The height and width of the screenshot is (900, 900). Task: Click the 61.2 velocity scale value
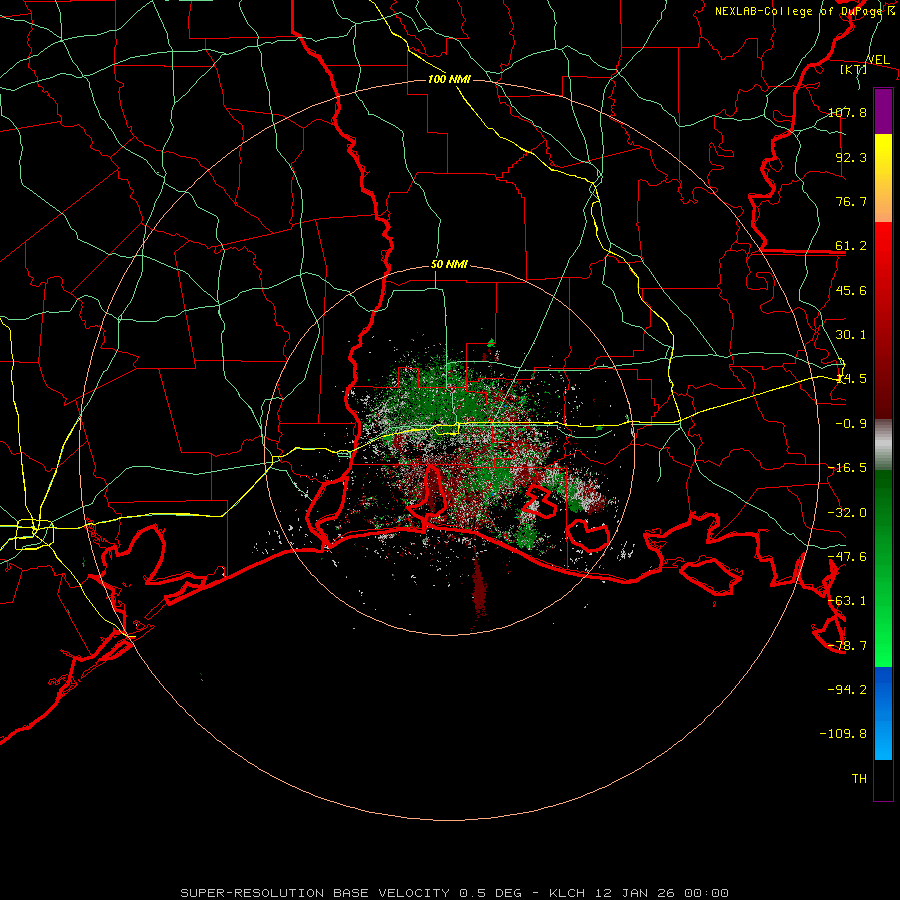point(851,246)
